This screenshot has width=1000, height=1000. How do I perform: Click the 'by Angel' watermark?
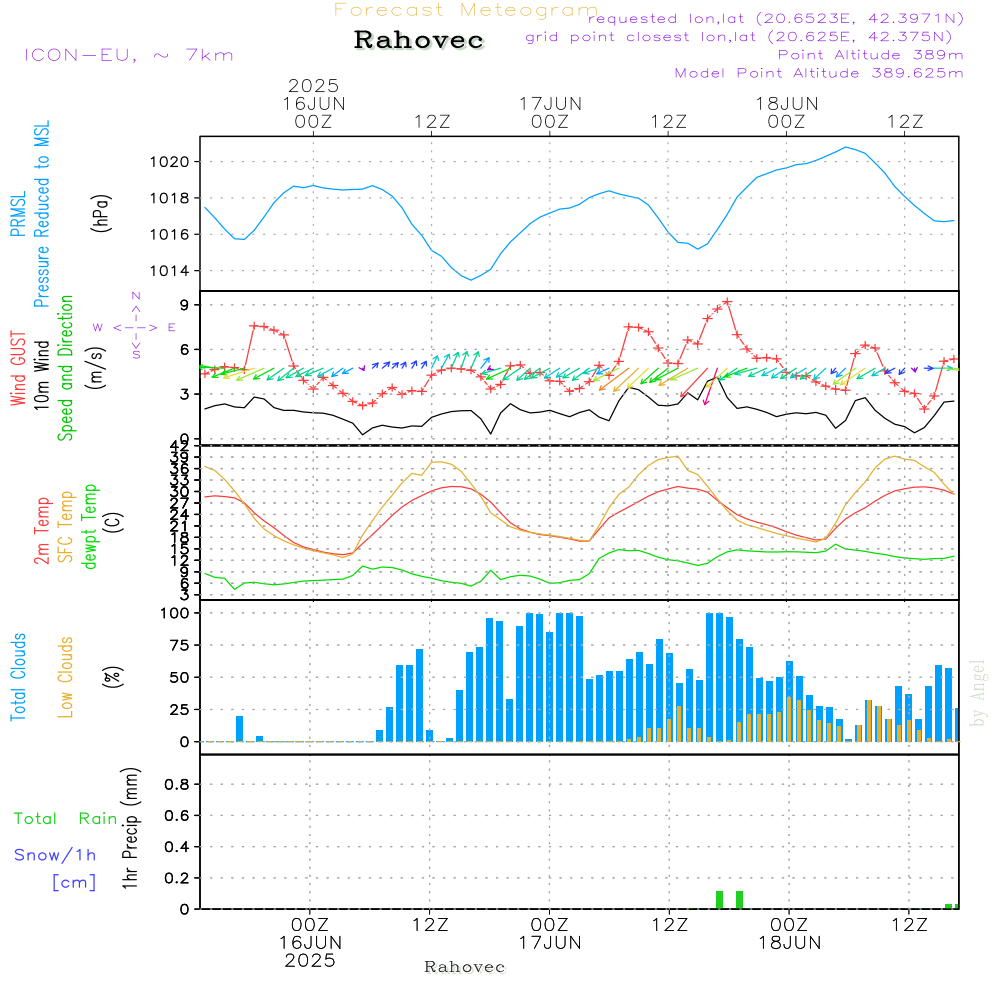point(978,692)
